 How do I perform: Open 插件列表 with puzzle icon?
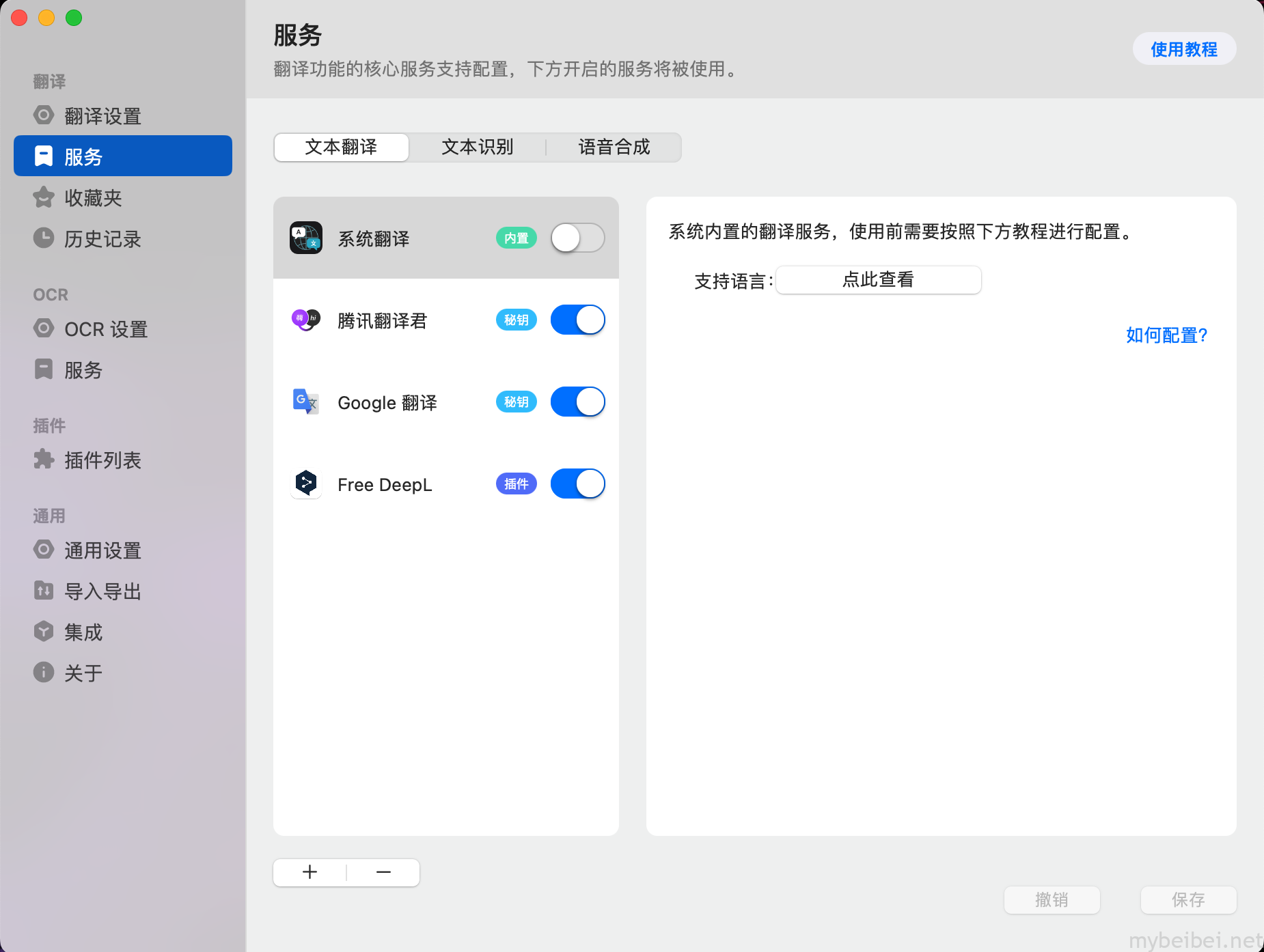[x=44, y=459]
